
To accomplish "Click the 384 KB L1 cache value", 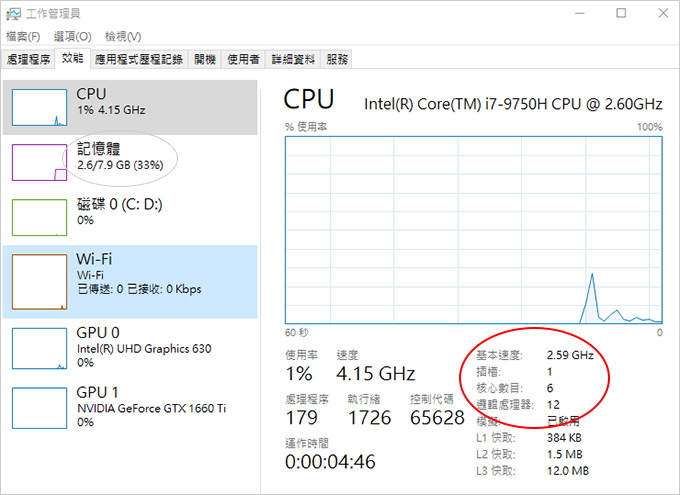I will coord(564,438).
